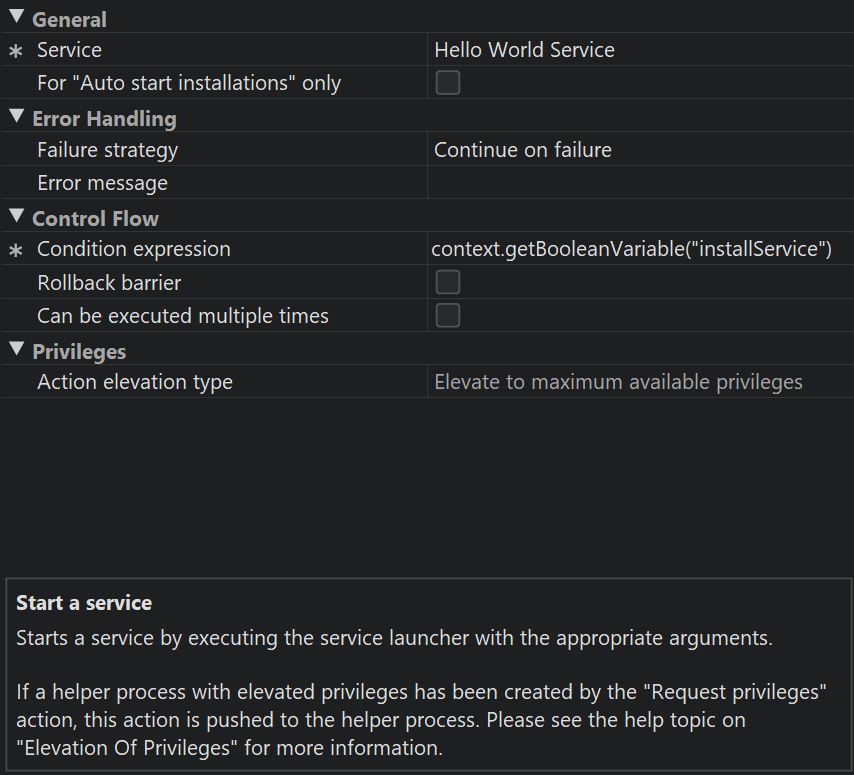Image resolution: width=854 pixels, height=775 pixels.
Task: Select the Failure strategy property row
Action: pyautogui.click(x=107, y=150)
